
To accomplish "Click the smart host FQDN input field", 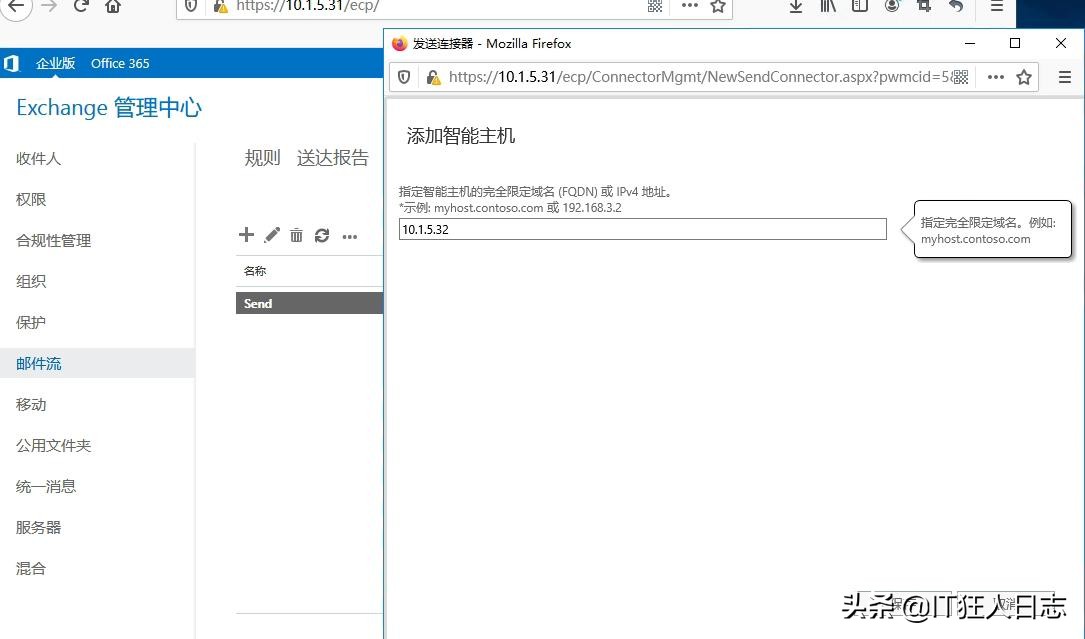I will click(x=642, y=229).
